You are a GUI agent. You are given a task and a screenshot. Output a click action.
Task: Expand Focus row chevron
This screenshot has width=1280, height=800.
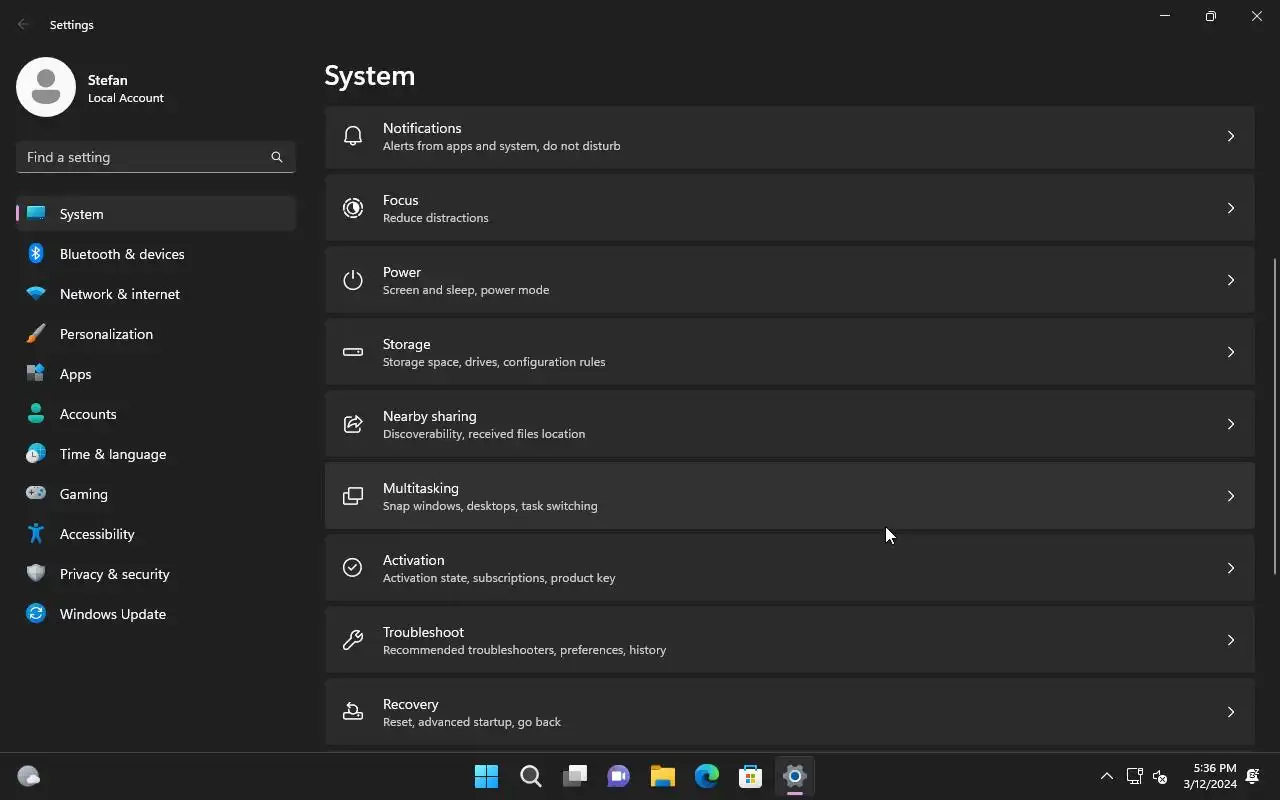1231,208
